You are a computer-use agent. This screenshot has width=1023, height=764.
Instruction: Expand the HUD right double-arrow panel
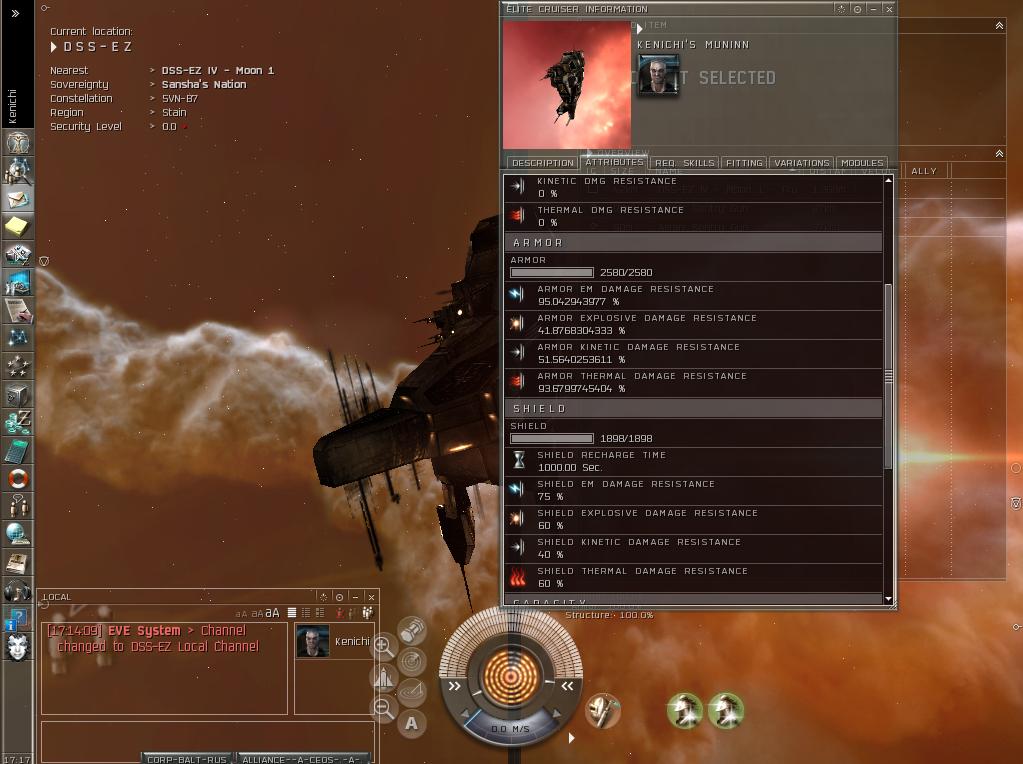coord(567,686)
